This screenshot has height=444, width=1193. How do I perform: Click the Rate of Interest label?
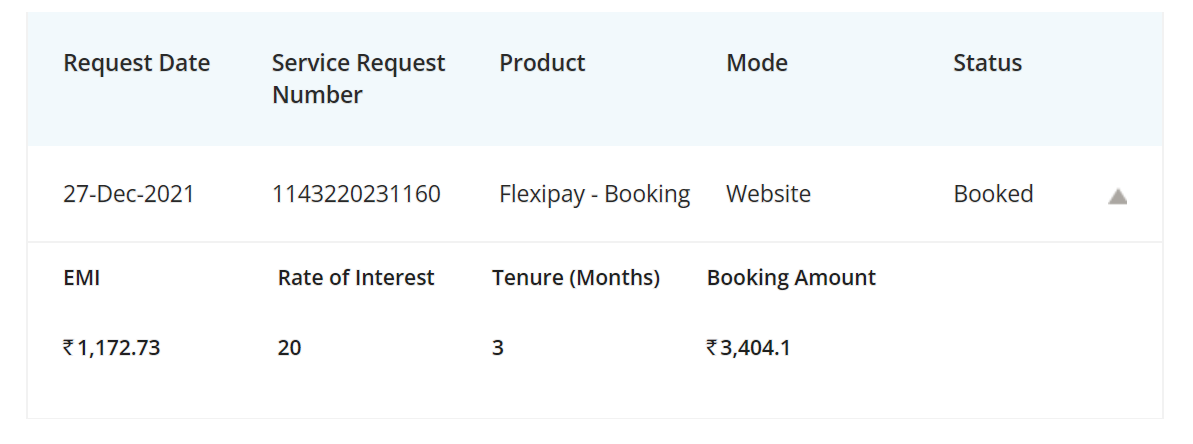pos(356,278)
